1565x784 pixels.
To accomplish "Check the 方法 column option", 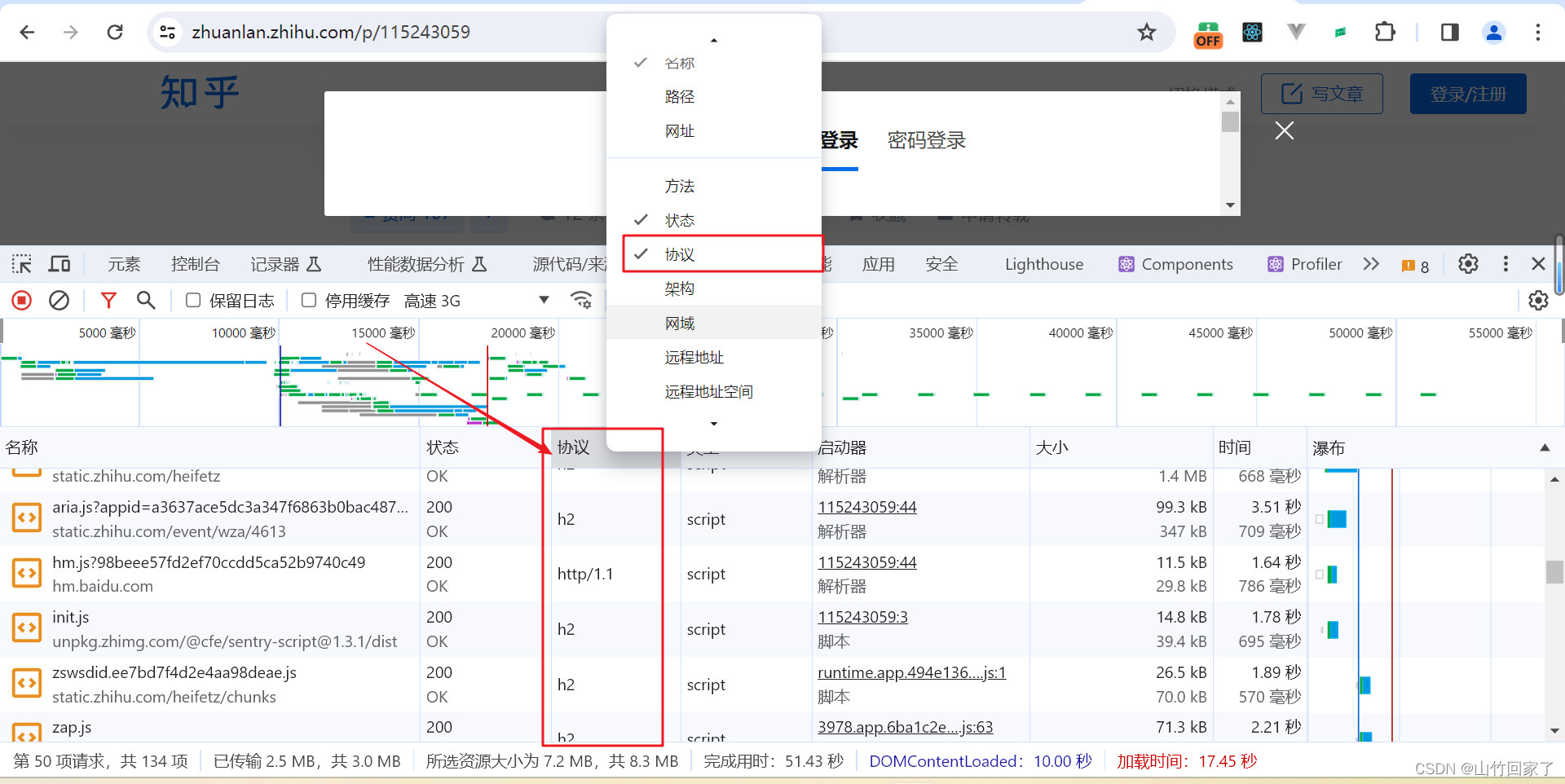I will pyautogui.click(x=714, y=187).
